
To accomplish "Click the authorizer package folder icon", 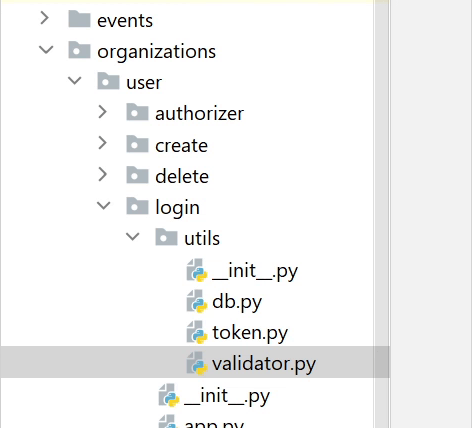I will (x=137, y=112).
